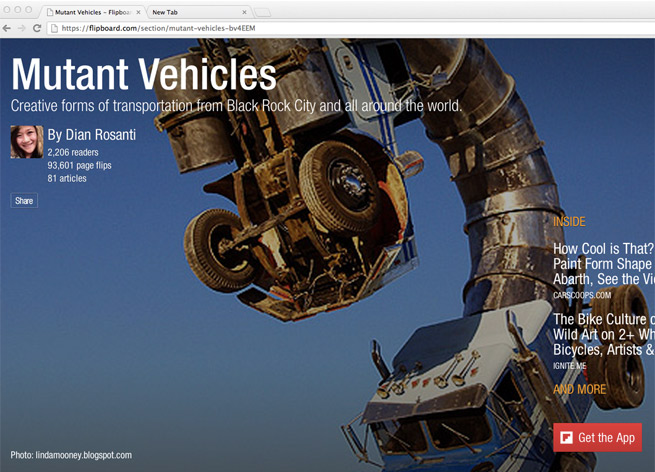
Task: Click the 2,206 readers text
Action: [x=73, y=152]
